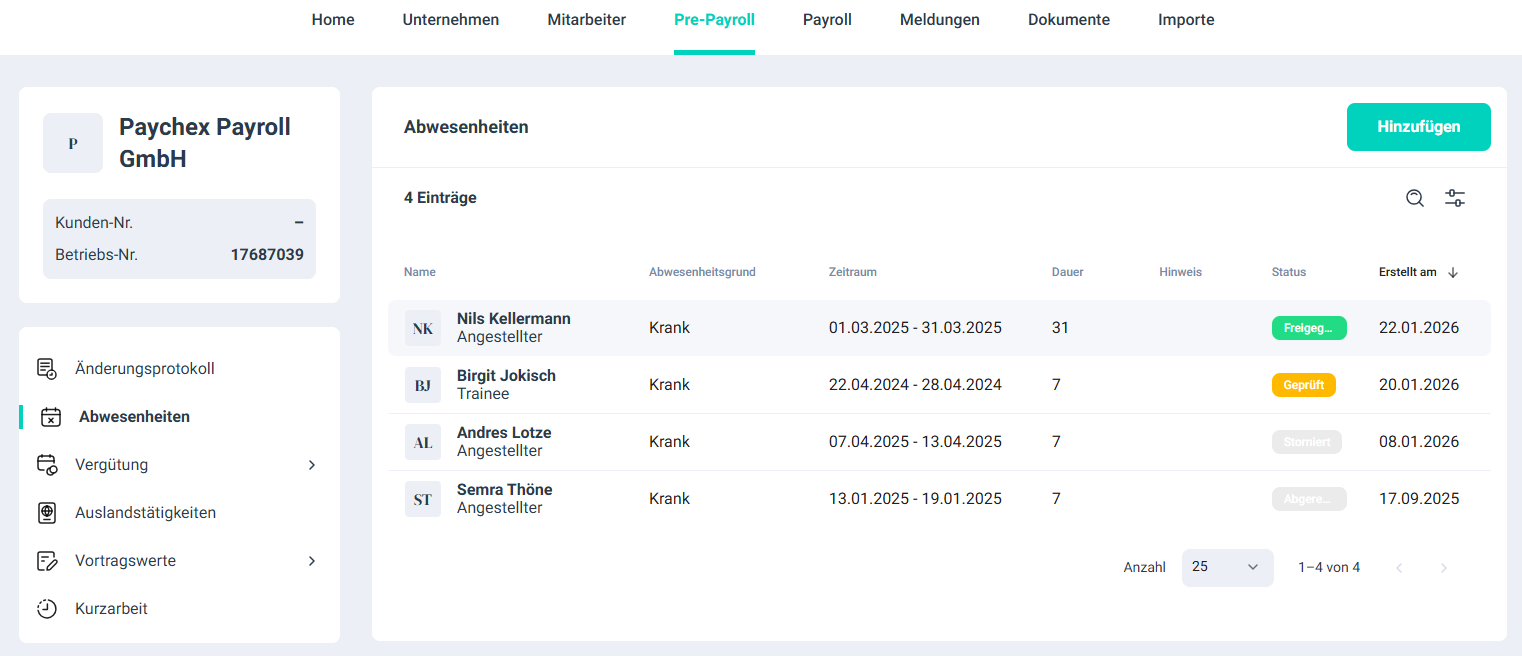The width and height of the screenshot is (1522, 656).
Task: Switch to the Payroll tab
Action: coord(827,20)
